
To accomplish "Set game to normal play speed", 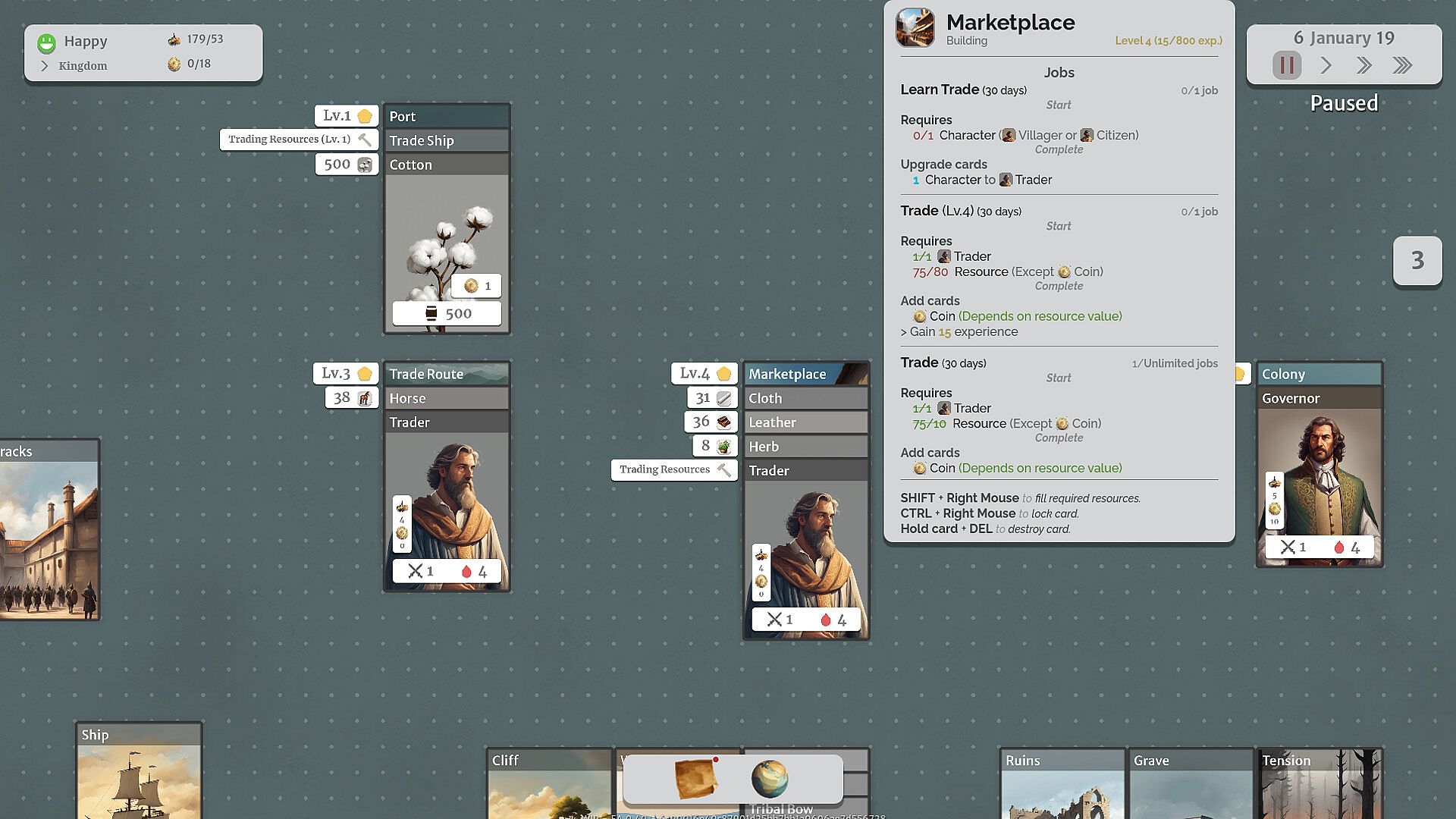I will (x=1326, y=65).
